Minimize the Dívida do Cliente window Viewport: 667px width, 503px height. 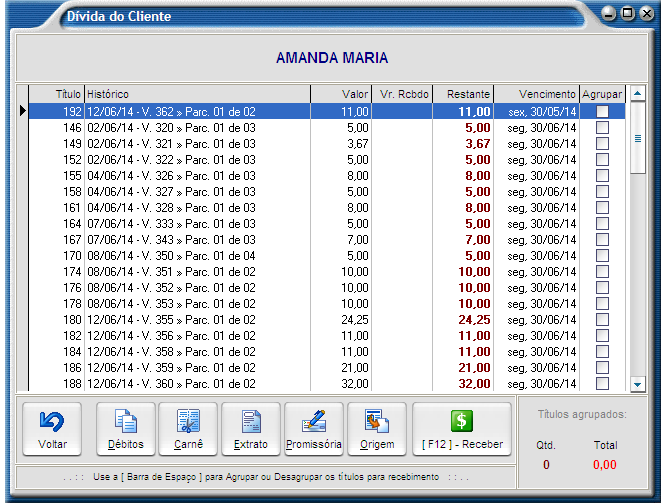[609, 13]
